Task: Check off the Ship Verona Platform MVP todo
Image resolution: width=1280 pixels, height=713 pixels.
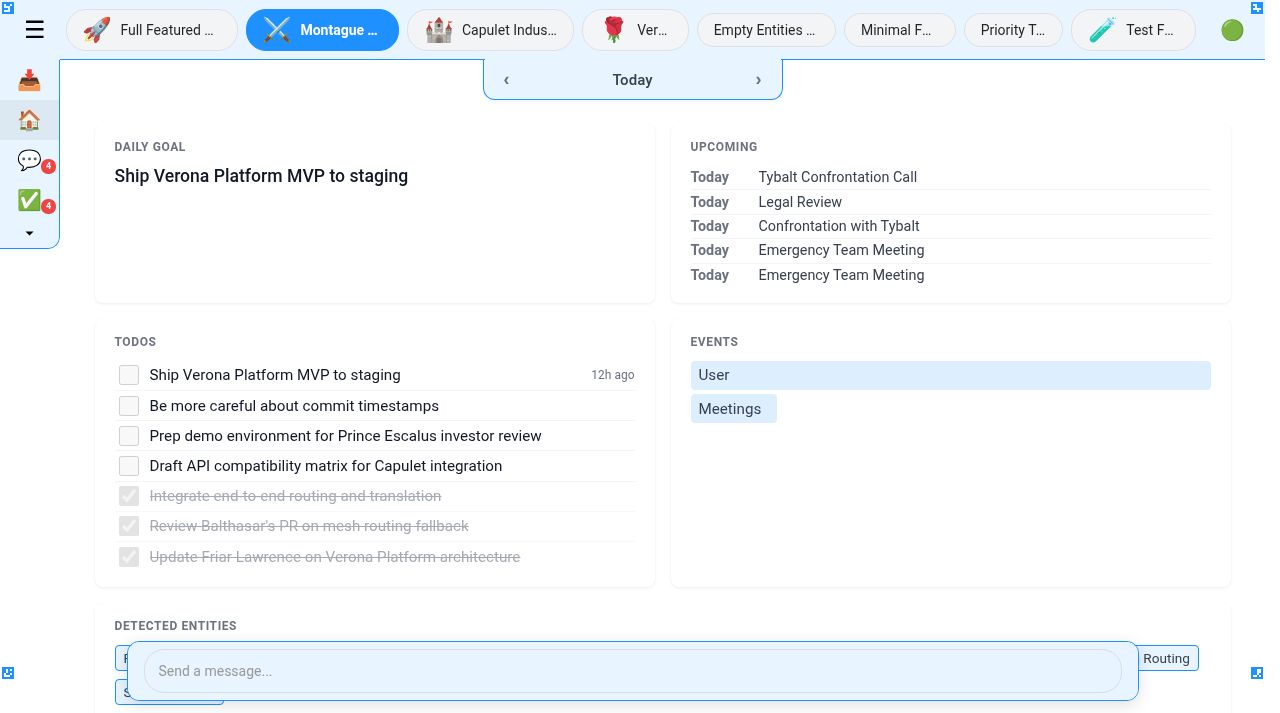Action: tap(129, 375)
